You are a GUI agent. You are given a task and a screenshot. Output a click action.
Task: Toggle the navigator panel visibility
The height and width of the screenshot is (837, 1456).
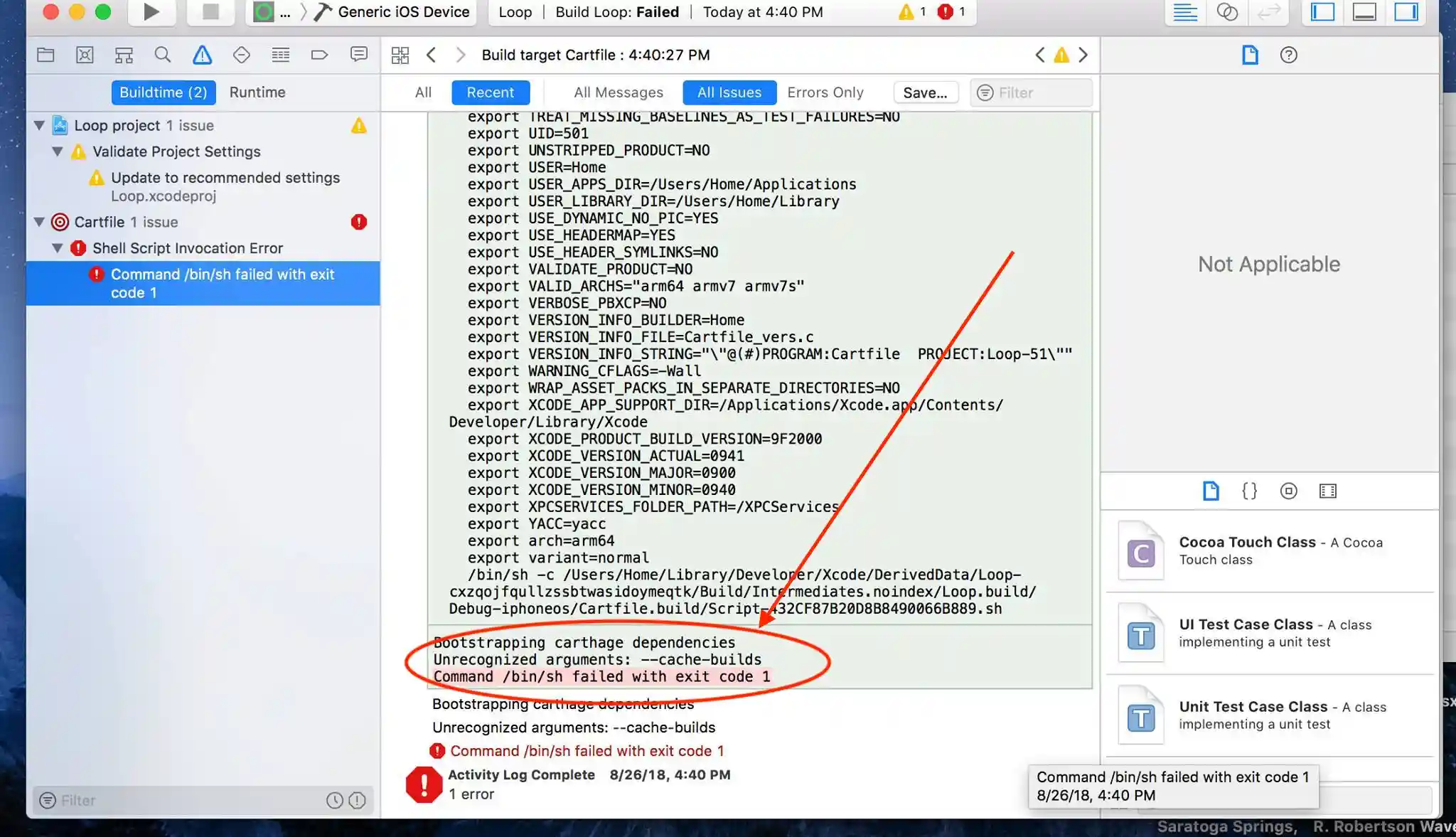(x=1322, y=12)
